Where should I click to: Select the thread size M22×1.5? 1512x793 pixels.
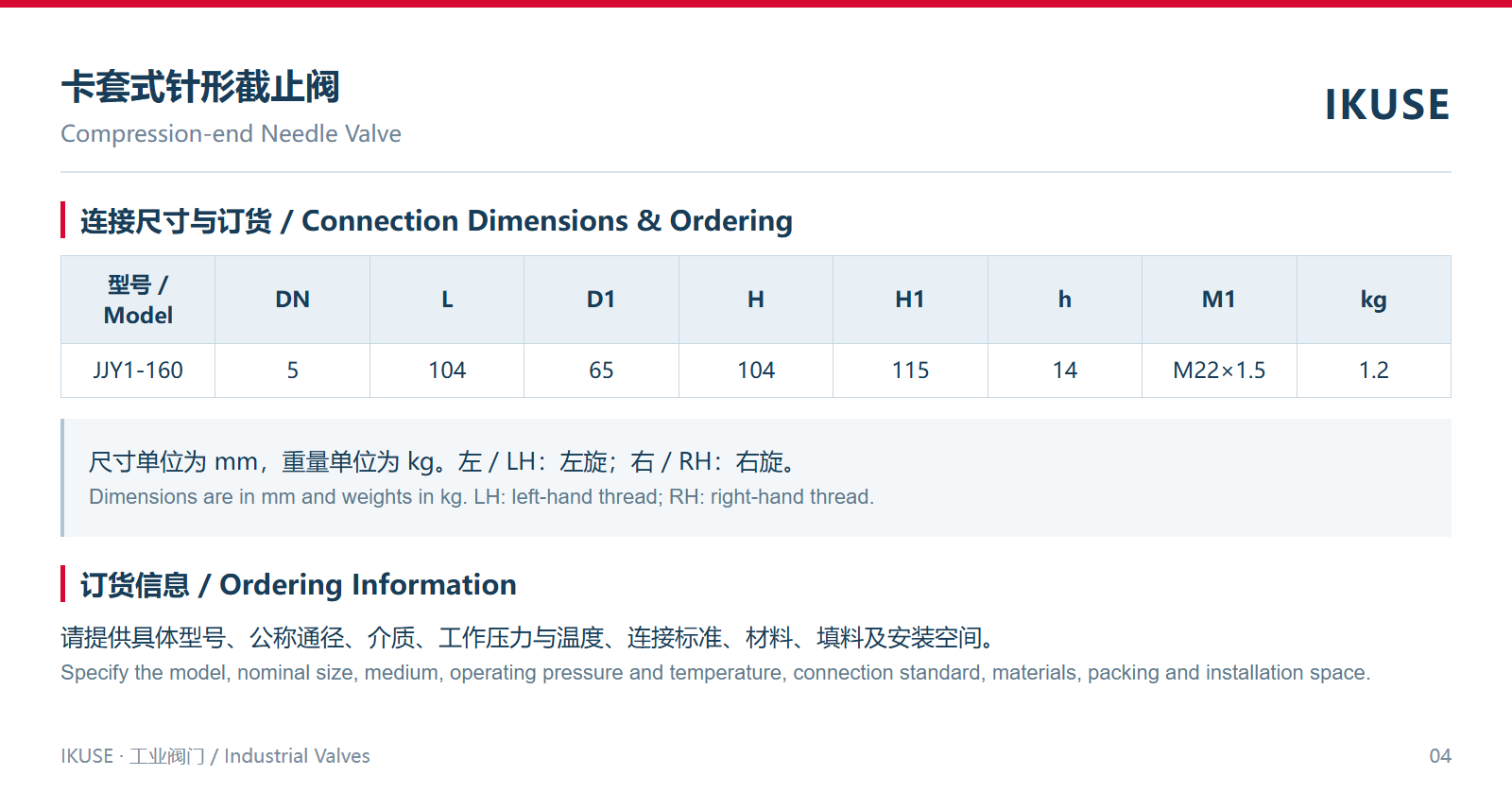[1219, 371]
